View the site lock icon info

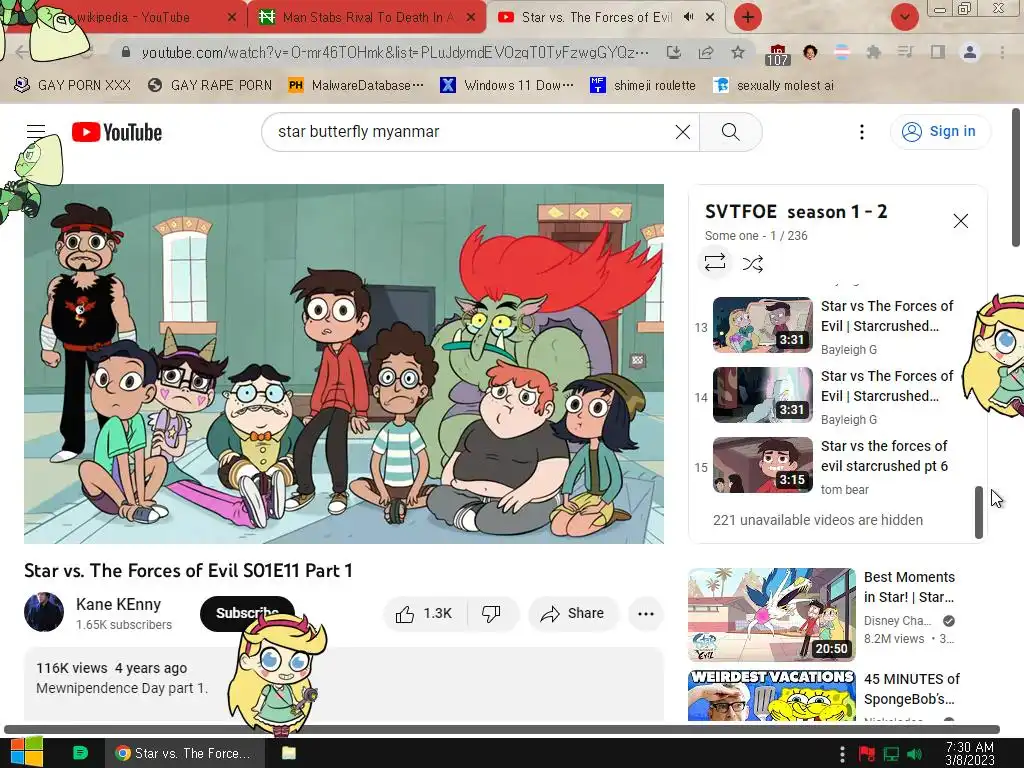[126, 52]
